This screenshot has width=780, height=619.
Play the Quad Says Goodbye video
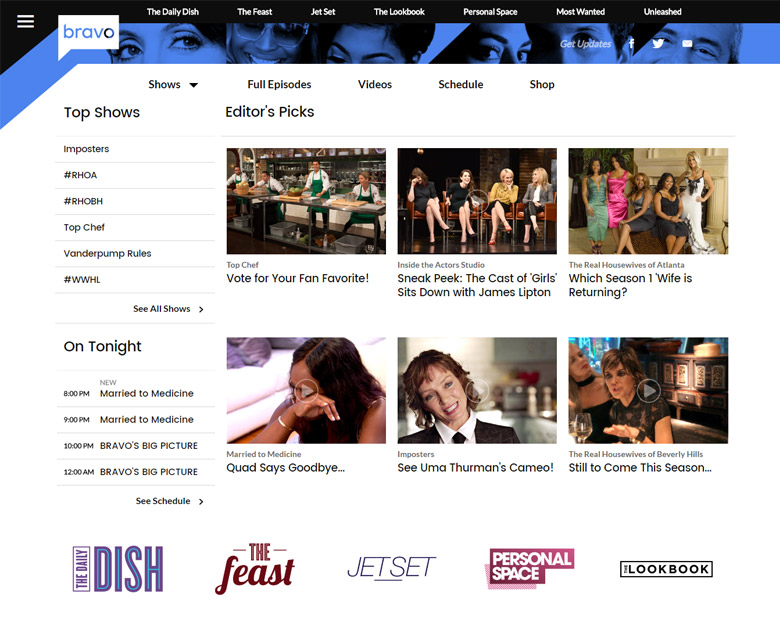pos(306,390)
